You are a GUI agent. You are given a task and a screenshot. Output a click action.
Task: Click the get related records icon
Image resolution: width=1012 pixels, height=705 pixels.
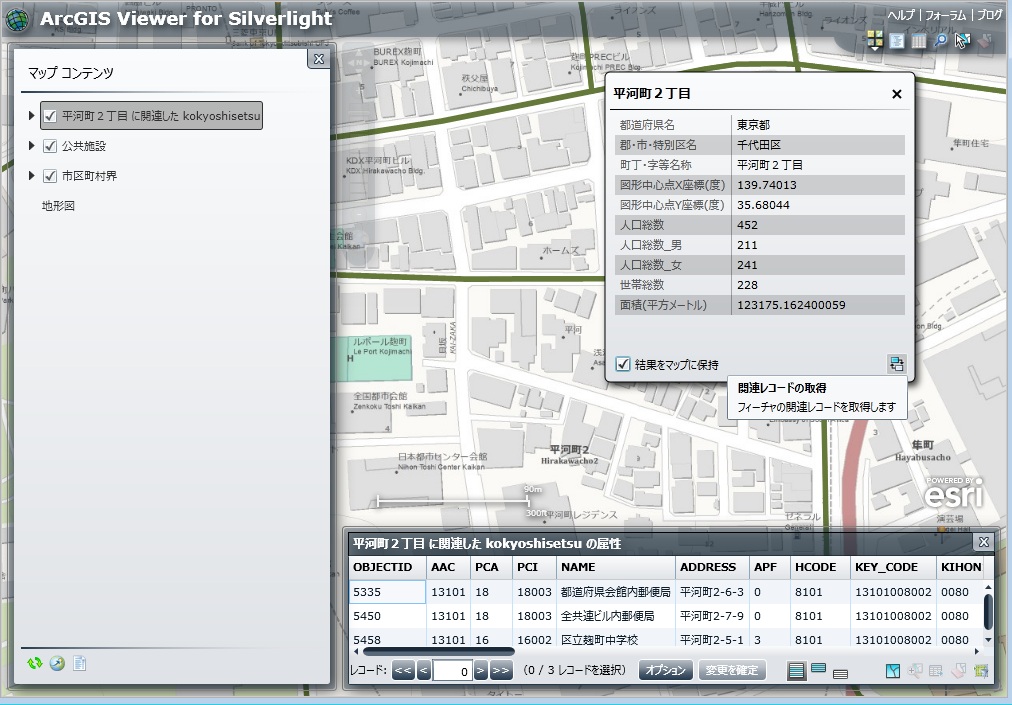click(x=896, y=364)
